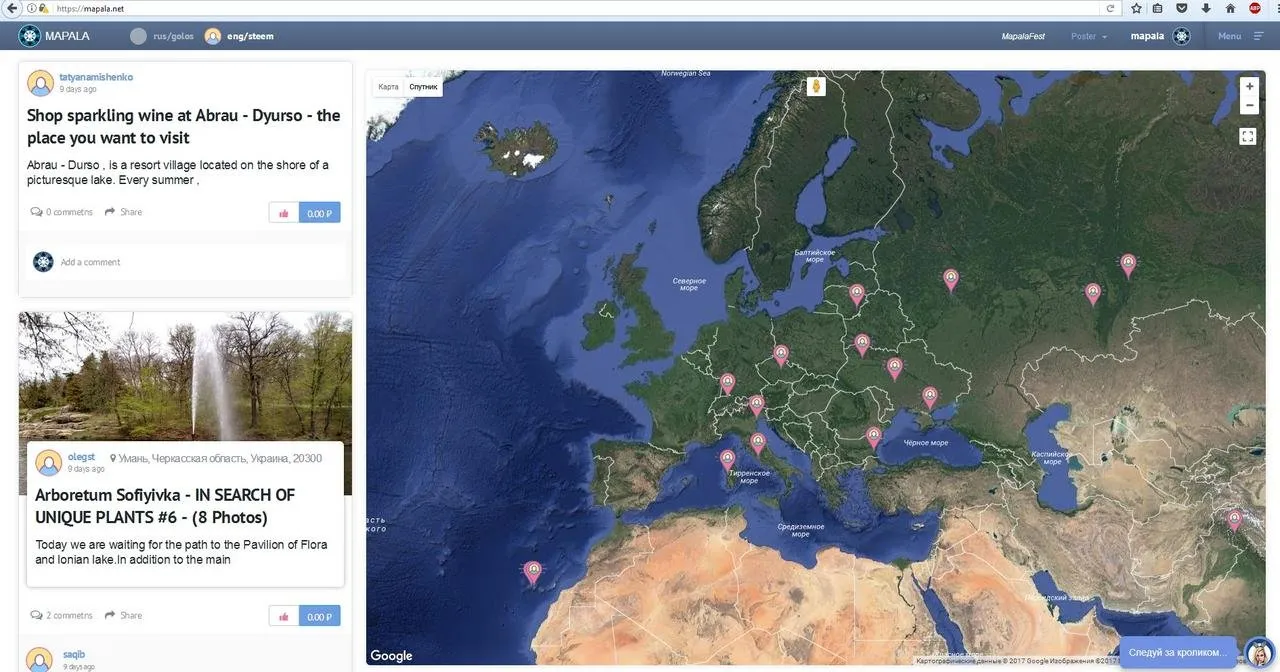Focus the Add a comment field
The width and height of the screenshot is (1280, 672).
pyautogui.click(x=186, y=262)
